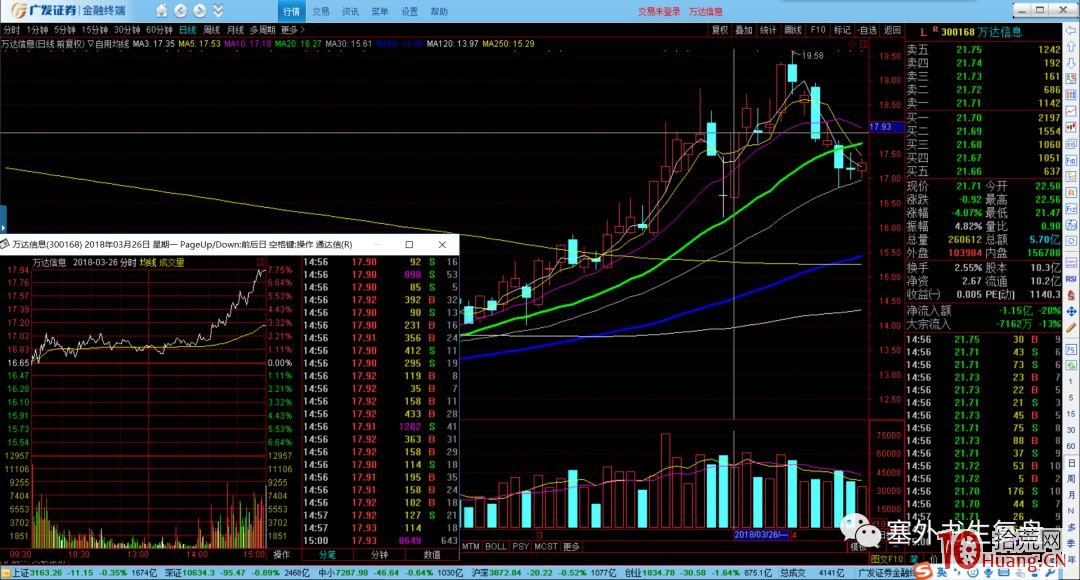The height and width of the screenshot is (580, 1080).
Task: Toggle 30 minute period in right sidebar
Action: [1072, 430]
